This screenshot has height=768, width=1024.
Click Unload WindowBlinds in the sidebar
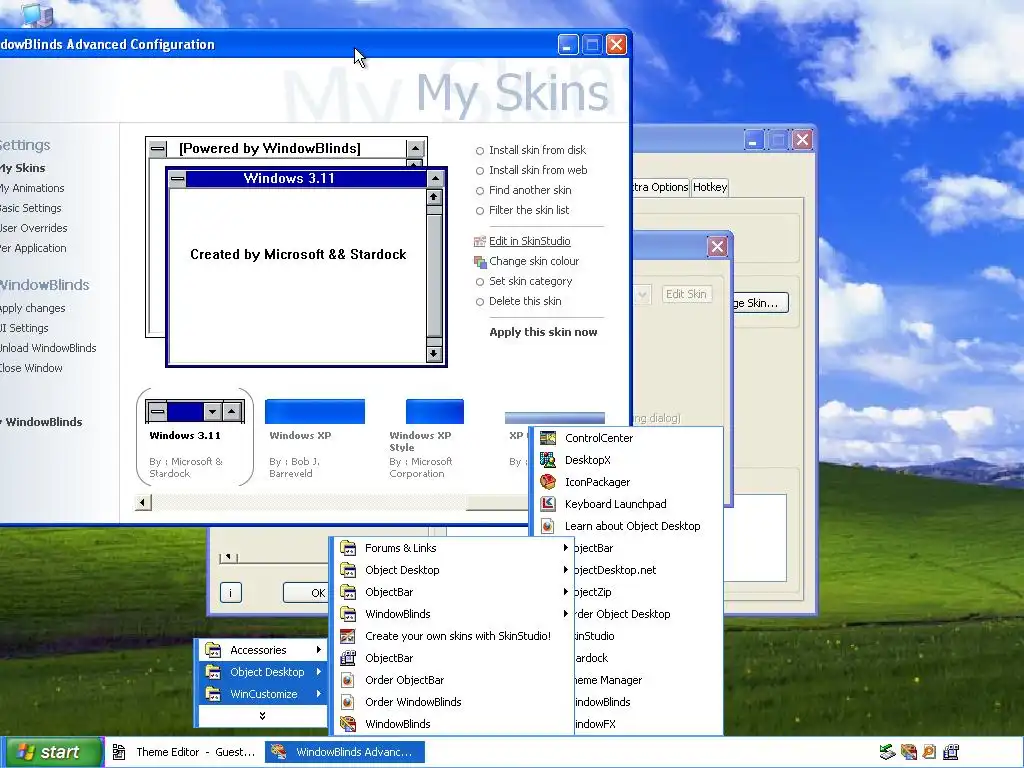[48, 348]
